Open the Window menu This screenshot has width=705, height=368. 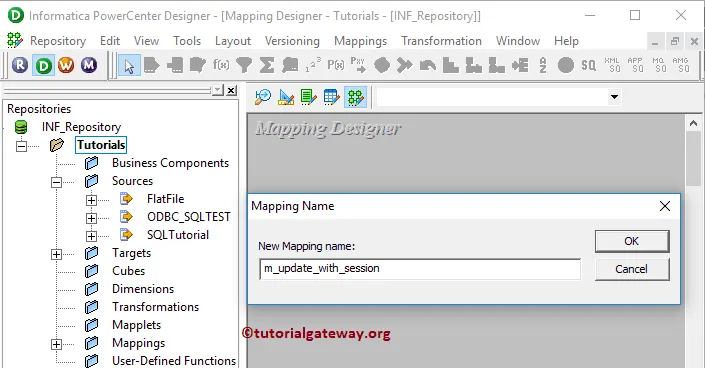[518, 41]
